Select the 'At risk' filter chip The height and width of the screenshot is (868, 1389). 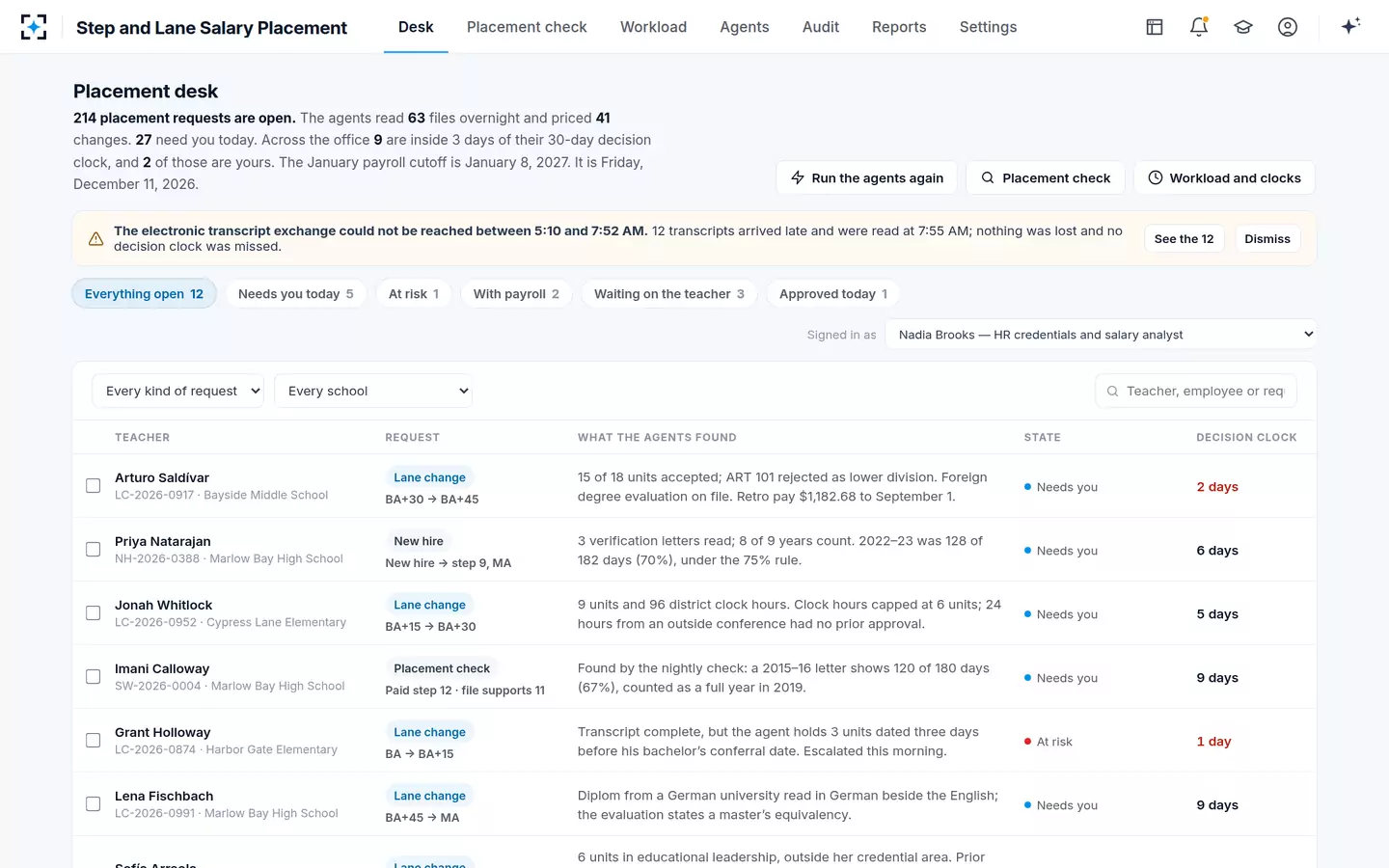tap(414, 294)
